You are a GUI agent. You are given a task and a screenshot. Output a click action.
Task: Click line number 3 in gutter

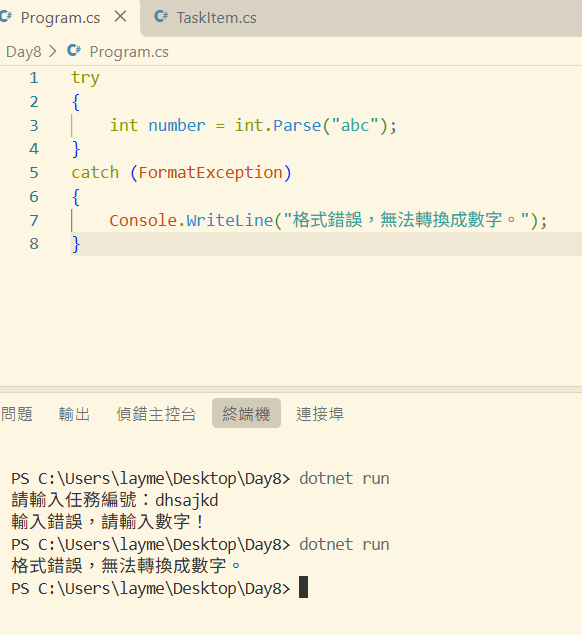tap(34, 126)
